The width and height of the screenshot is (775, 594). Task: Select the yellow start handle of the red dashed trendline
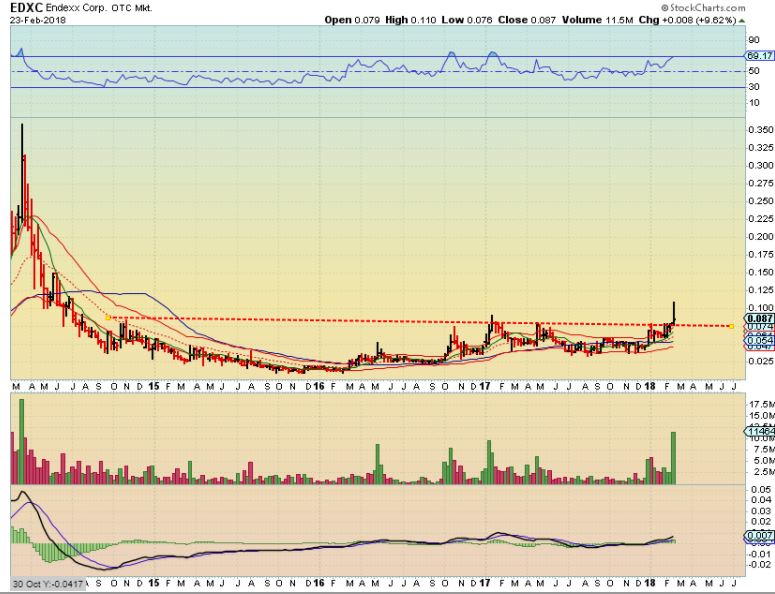pos(108,318)
